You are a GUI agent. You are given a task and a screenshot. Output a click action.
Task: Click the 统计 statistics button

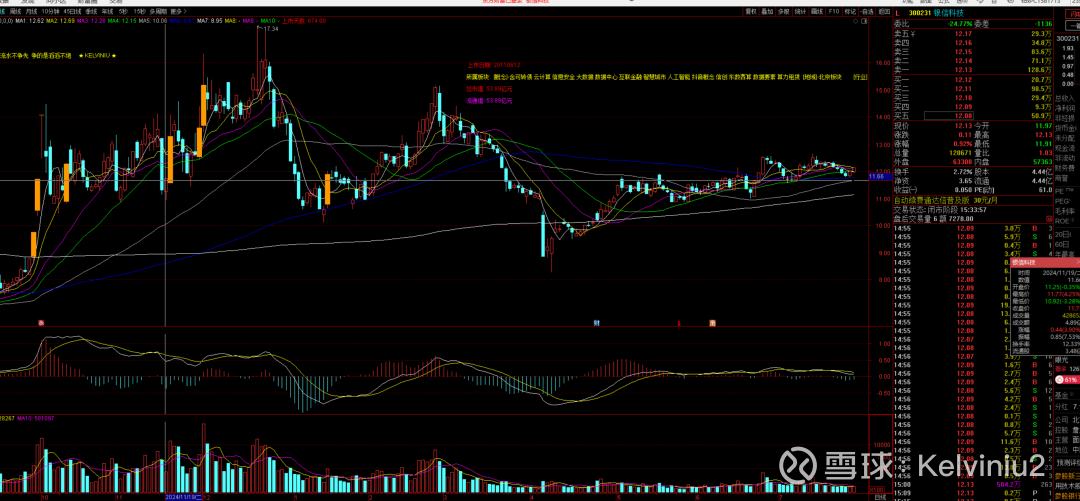(800, 12)
